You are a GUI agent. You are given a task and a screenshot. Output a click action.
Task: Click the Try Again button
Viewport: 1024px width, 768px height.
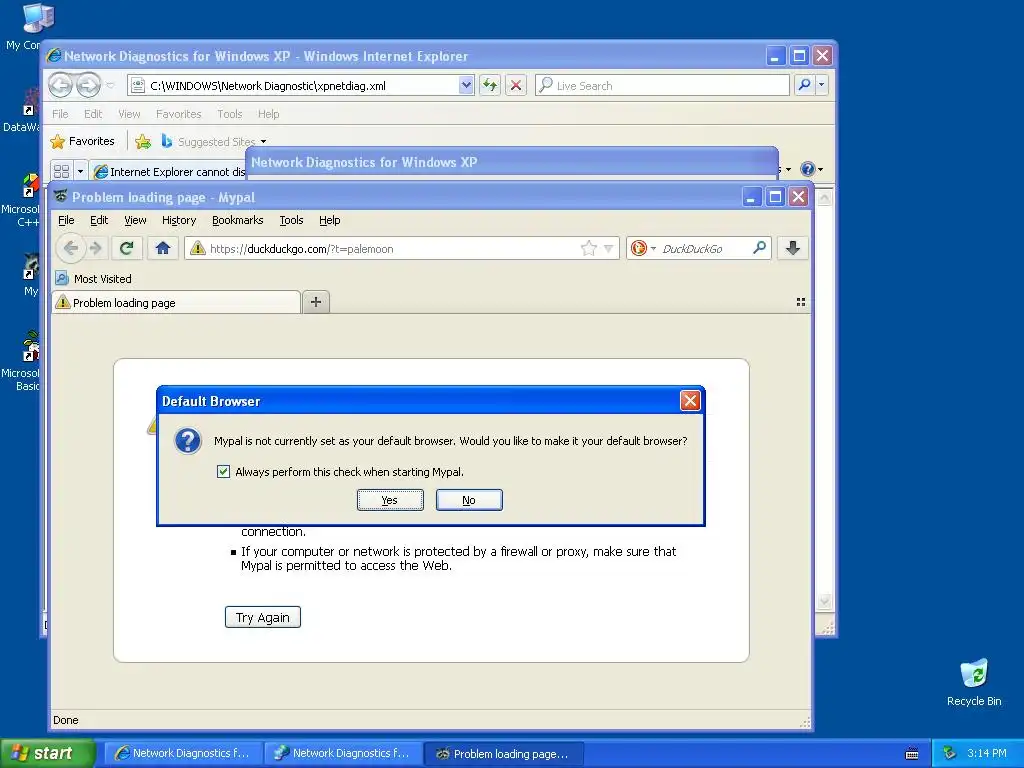tap(263, 617)
